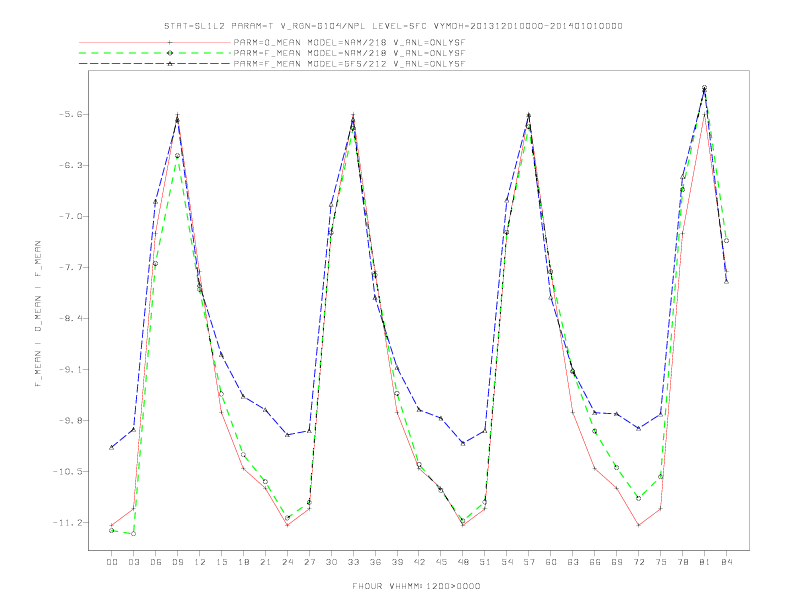Screen dimensions: 792x612
Task: Click x-axis forecast hour label 30
Action: (331, 562)
